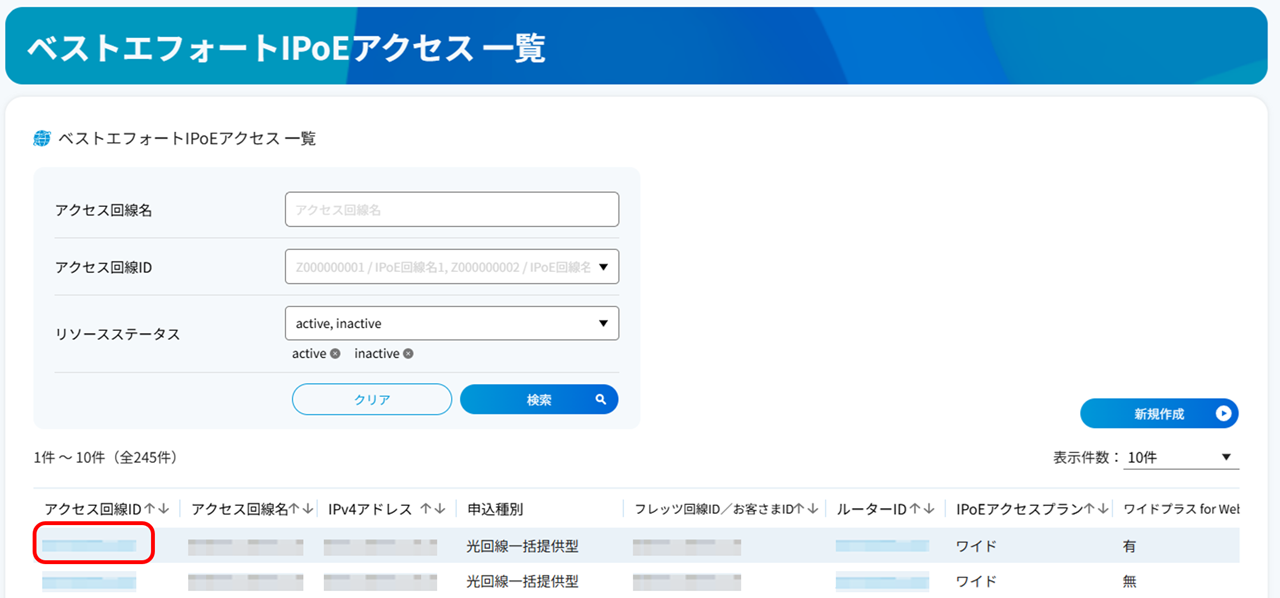The height and width of the screenshot is (598, 1280).
Task: Sort アクセス回線ID column descending with down arrow
Action: (x=163, y=509)
